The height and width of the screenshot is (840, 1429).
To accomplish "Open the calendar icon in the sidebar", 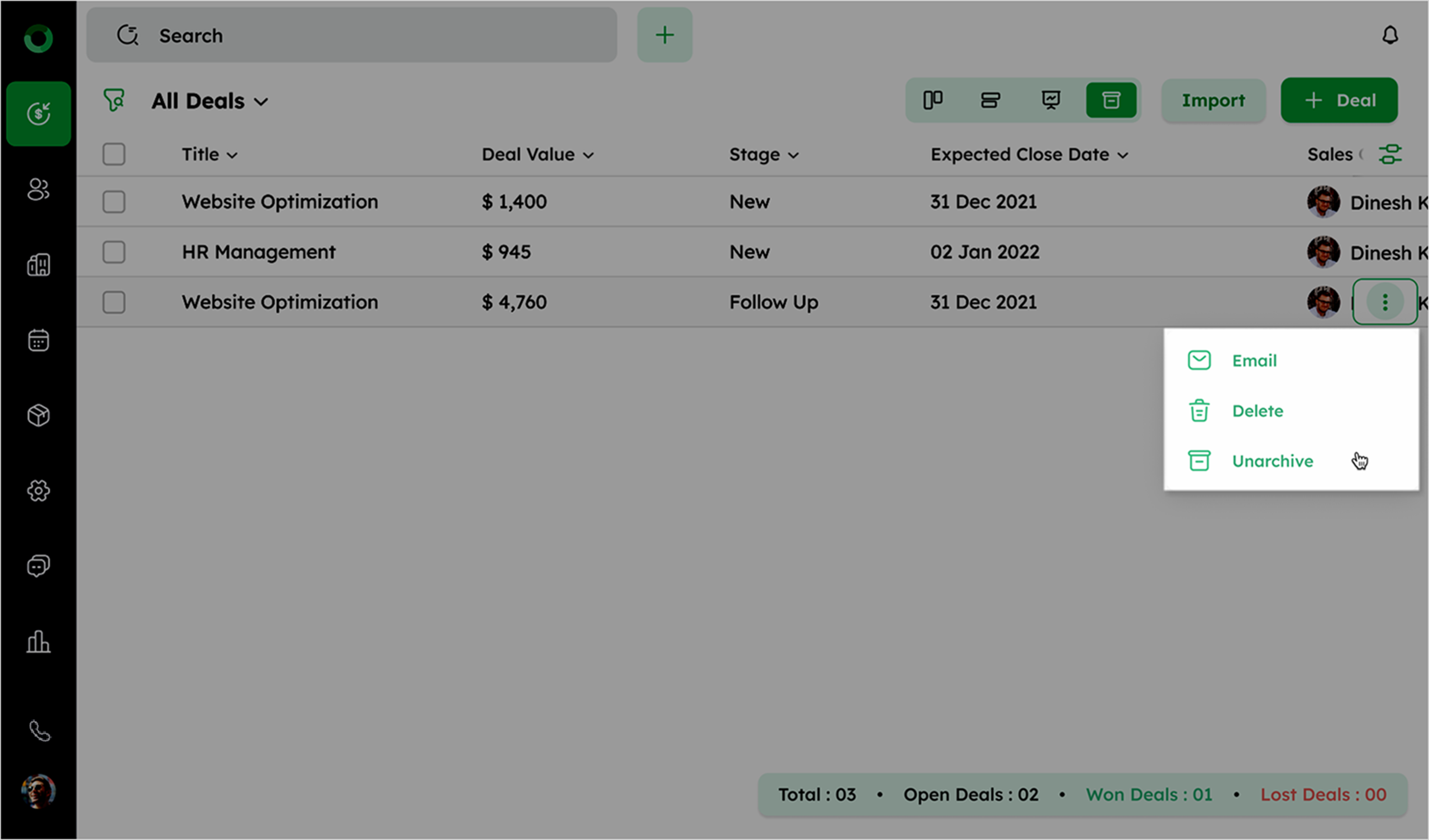I will [x=39, y=341].
